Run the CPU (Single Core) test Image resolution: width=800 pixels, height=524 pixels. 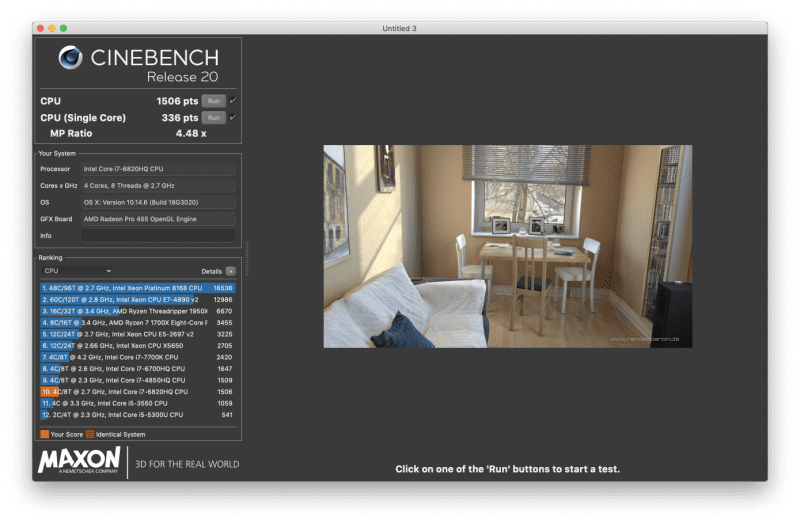(x=214, y=118)
